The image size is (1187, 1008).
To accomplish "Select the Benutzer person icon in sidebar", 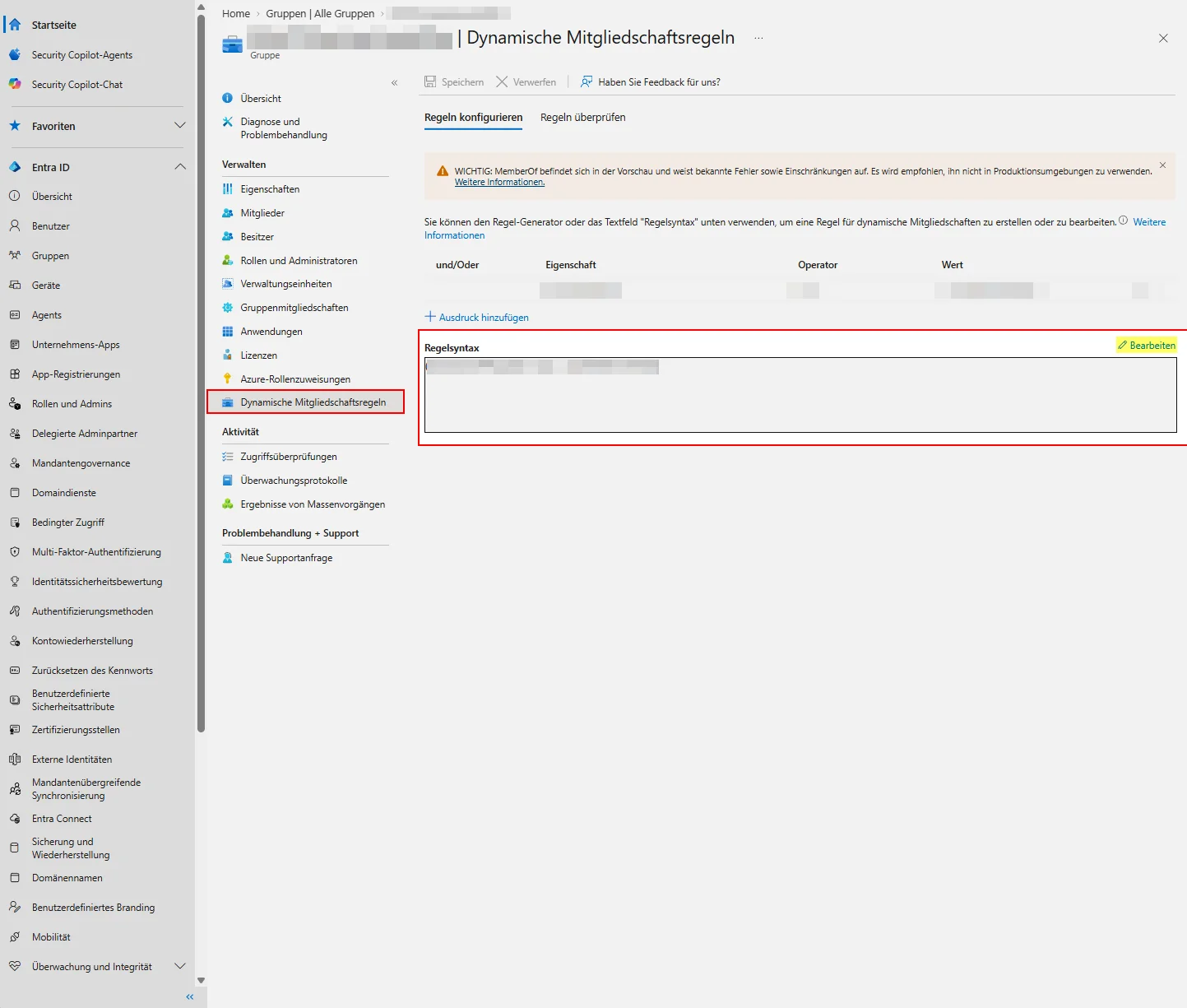I will tap(15, 226).
